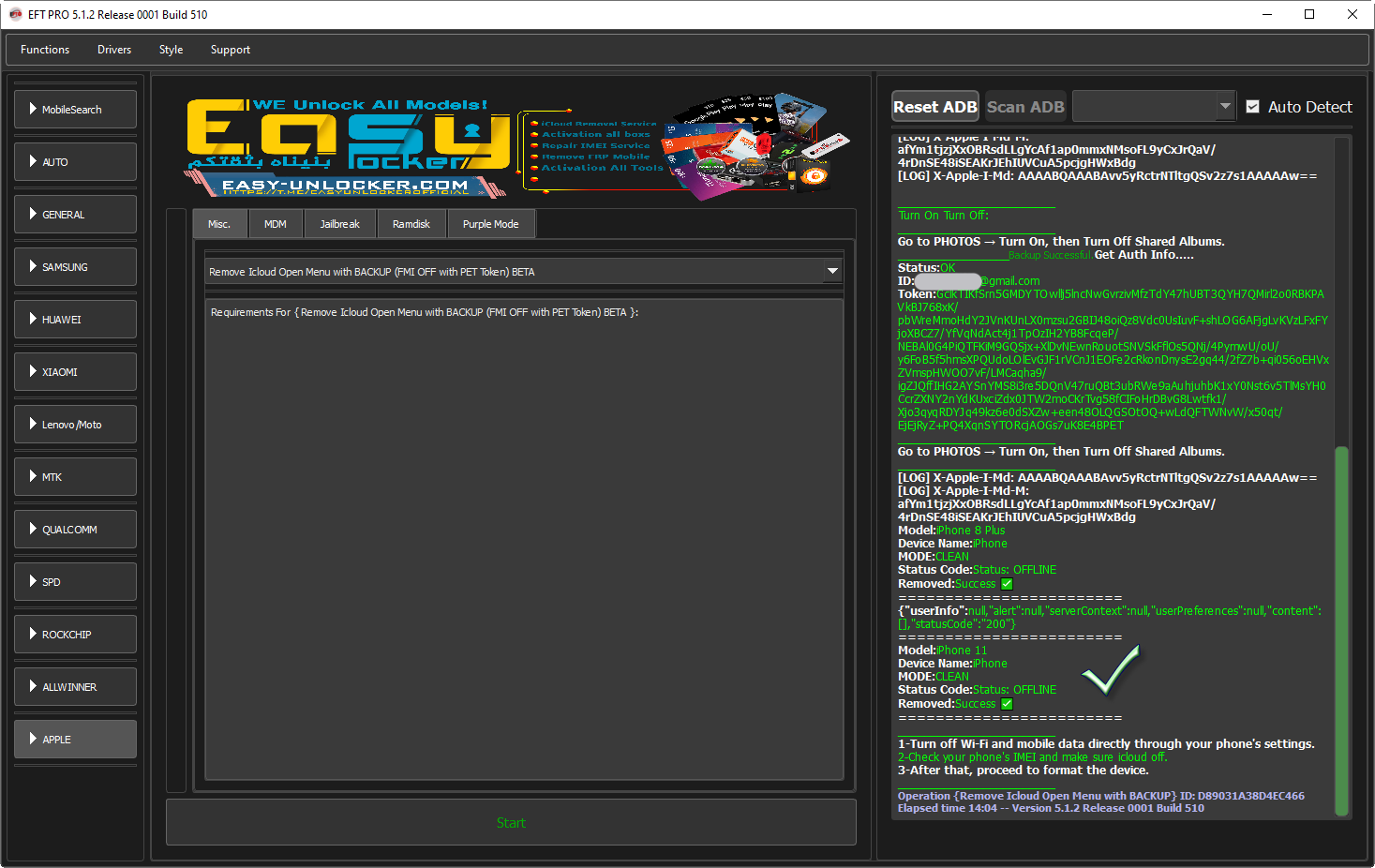This screenshot has width=1375, height=868.
Task: Expand the AUTO sidebar section
Action: click(x=75, y=162)
